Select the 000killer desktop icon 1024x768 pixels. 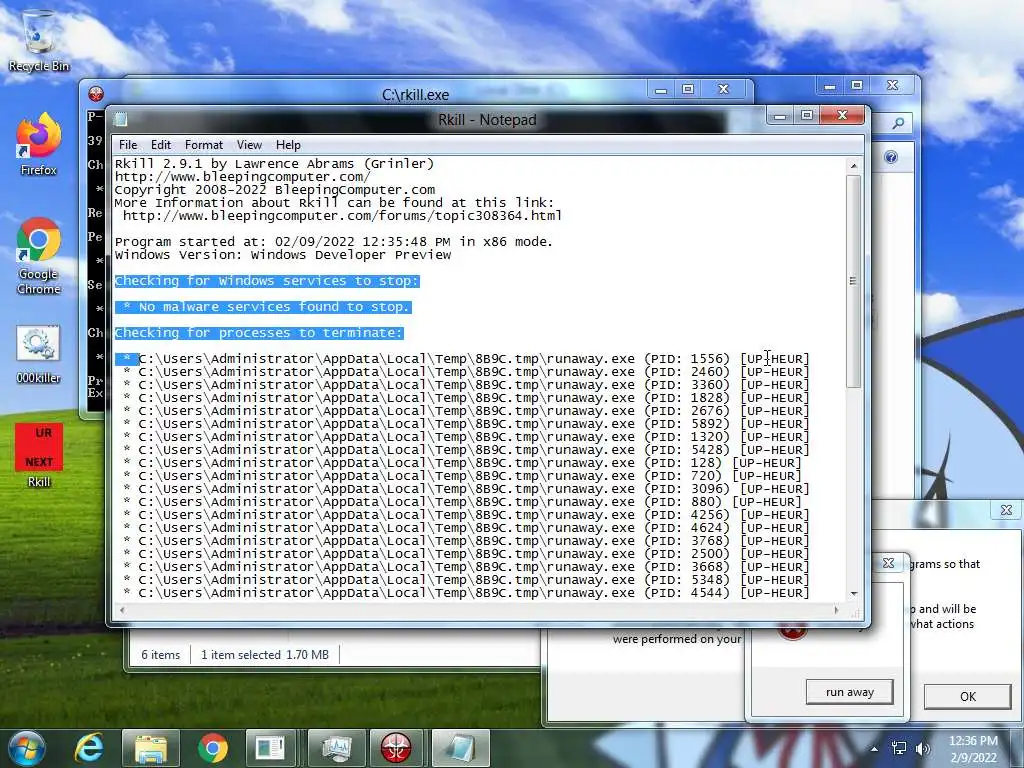(x=39, y=355)
